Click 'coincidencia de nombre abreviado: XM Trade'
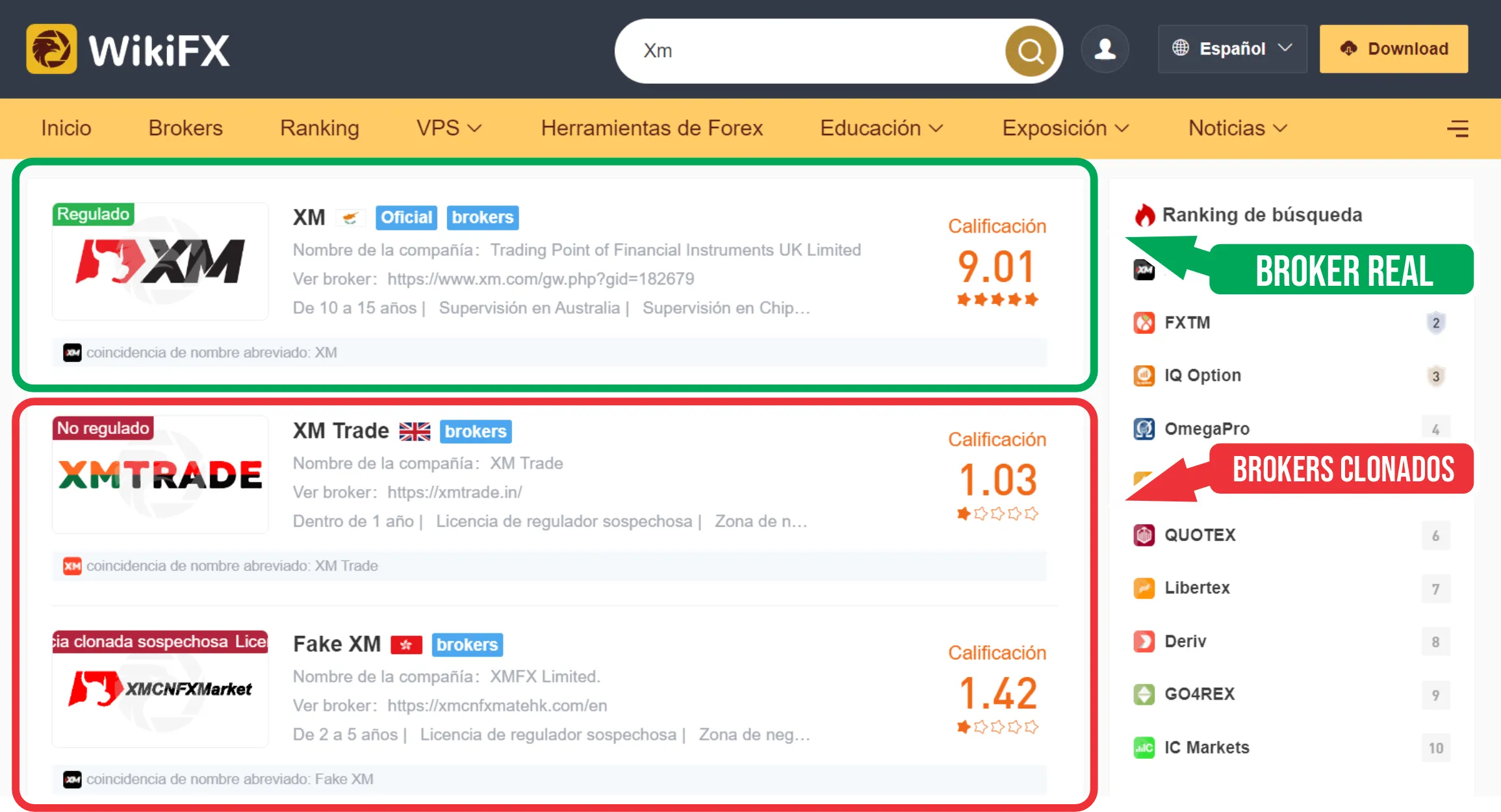 point(232,566)
